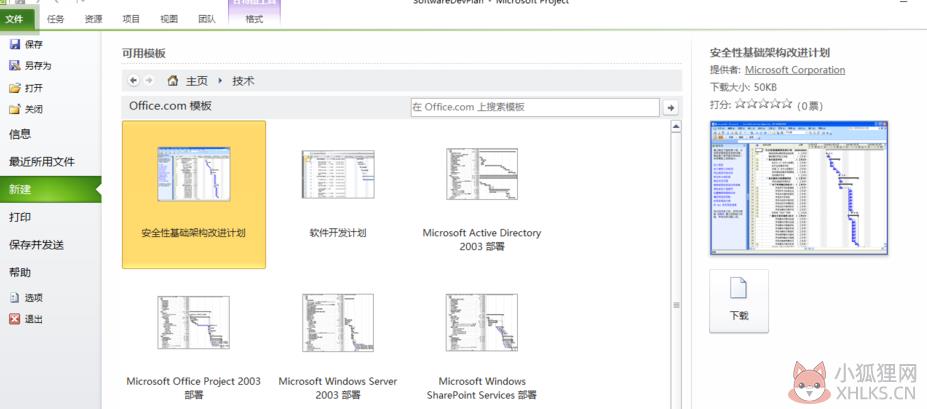
Task: Switch to the 格式 ribbon tab
Action: click(x=254, y=19)
